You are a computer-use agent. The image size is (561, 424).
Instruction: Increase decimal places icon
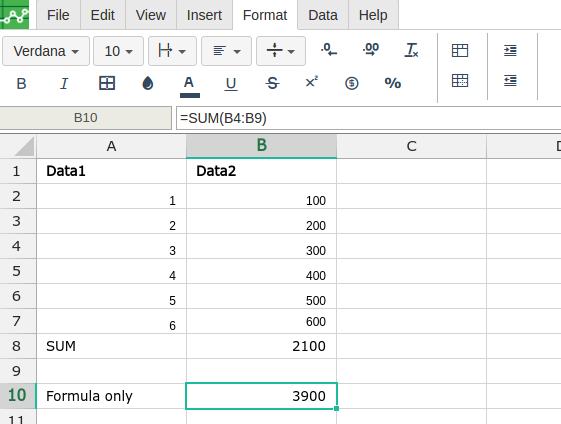[x=371, y=50]
